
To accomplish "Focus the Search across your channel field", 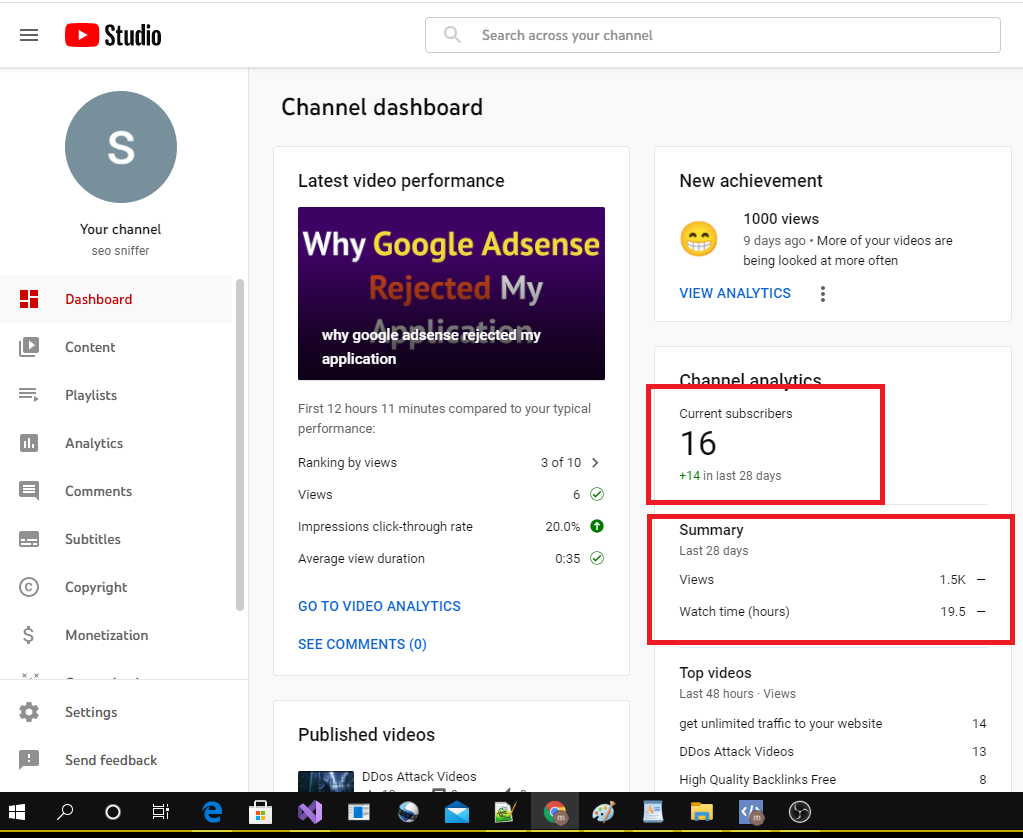I will point(712,35).
